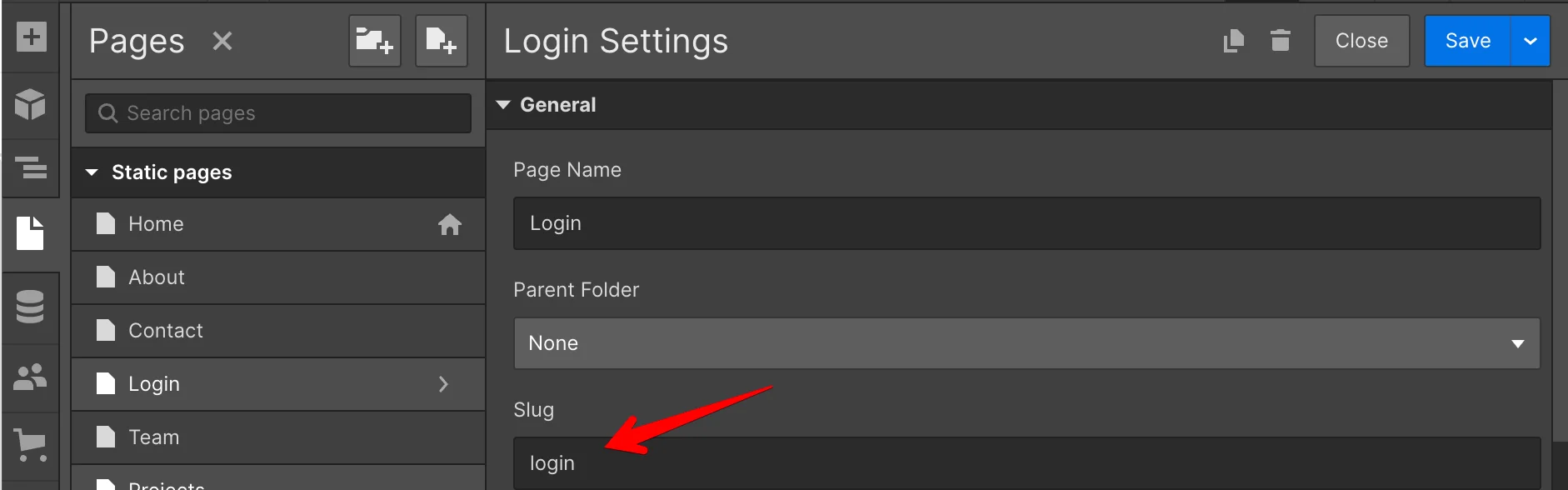Image resolution: width=1568 pixels, height=490 pixels.
Task: Create a new folder in Pages
Action: click(374, 41)
